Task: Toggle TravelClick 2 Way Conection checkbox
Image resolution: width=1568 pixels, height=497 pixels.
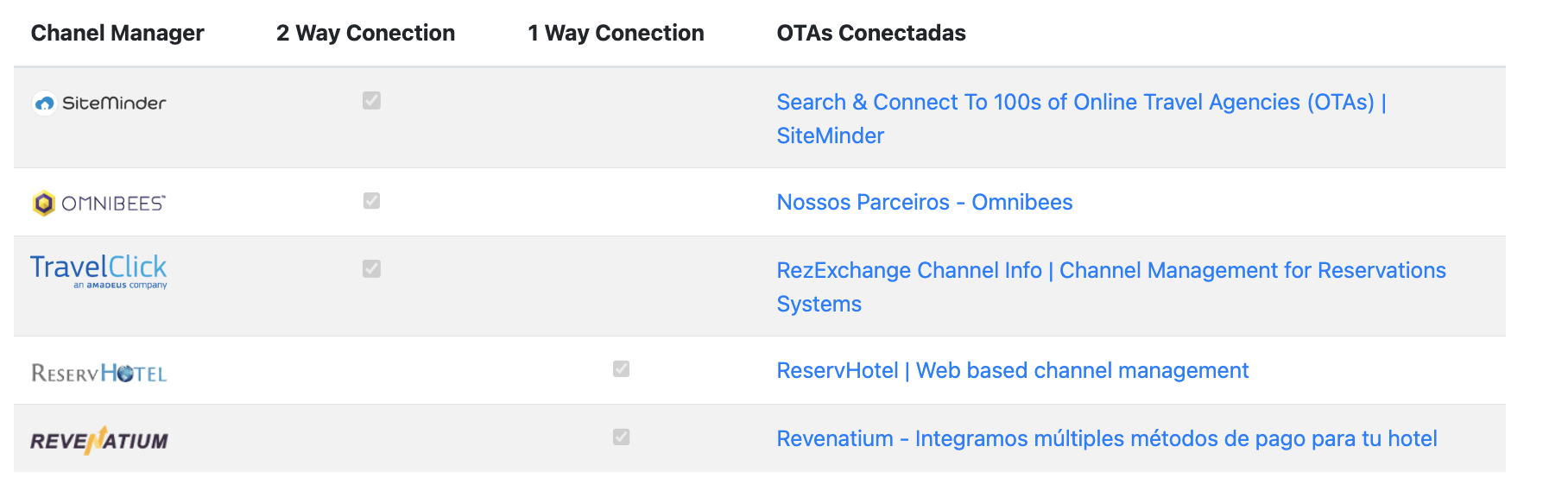Action: pyautogui.click(x=371, y=269)
